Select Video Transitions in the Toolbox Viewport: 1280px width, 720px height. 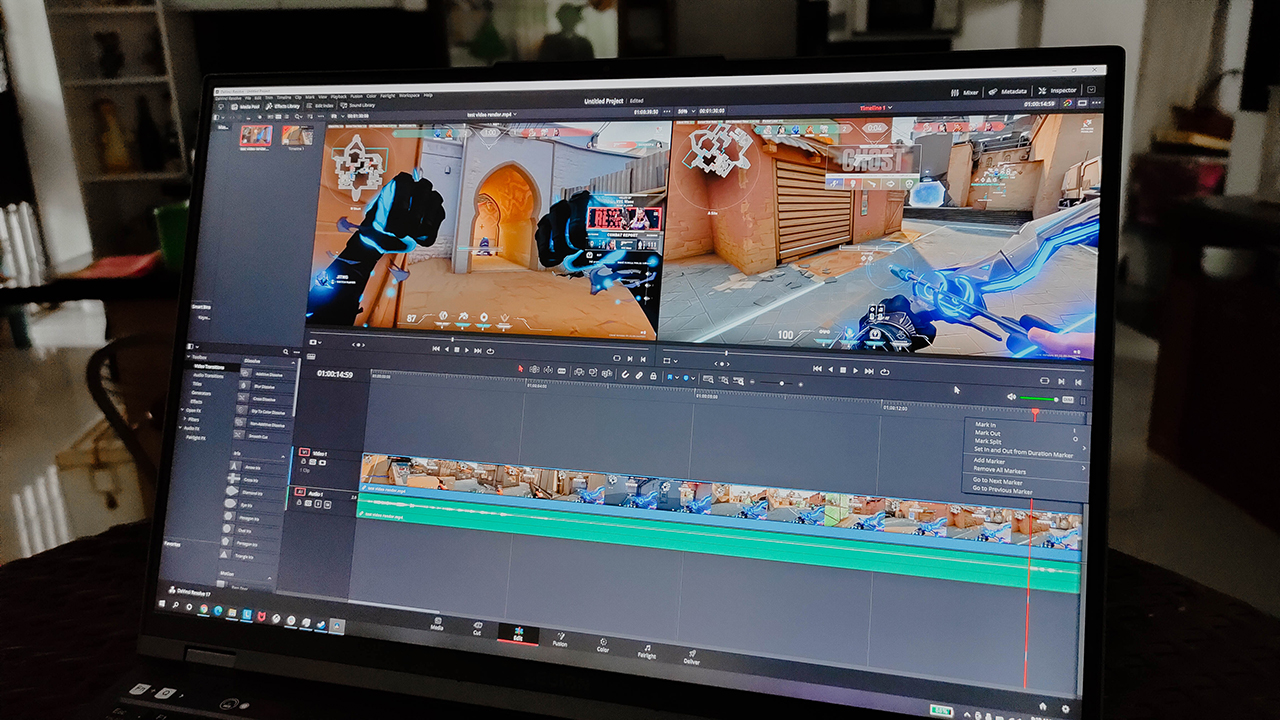pos(210,368)
